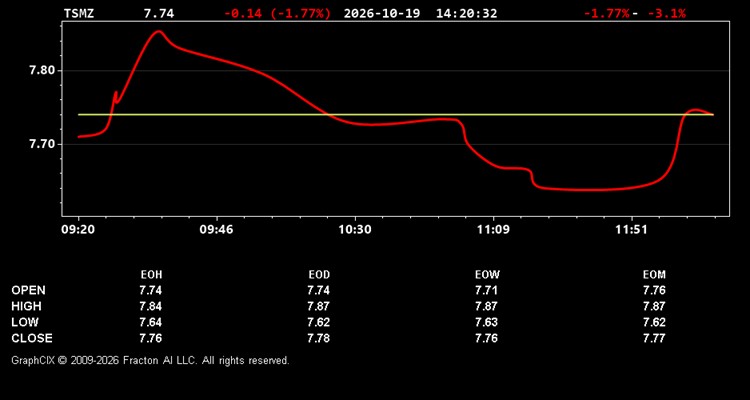This screenshot has width=750, height=400.
Task: Click the yellow reference price line
Action: 396,115
